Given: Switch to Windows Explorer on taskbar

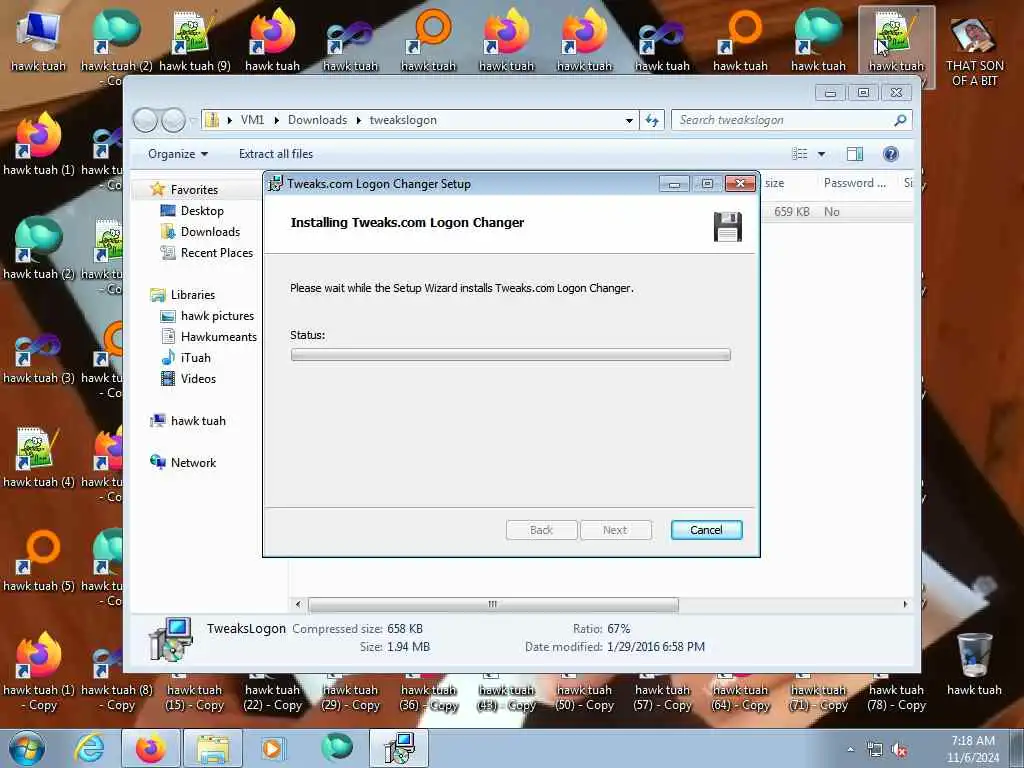Looking at the screenshot, I should click(x=213, y=748).
